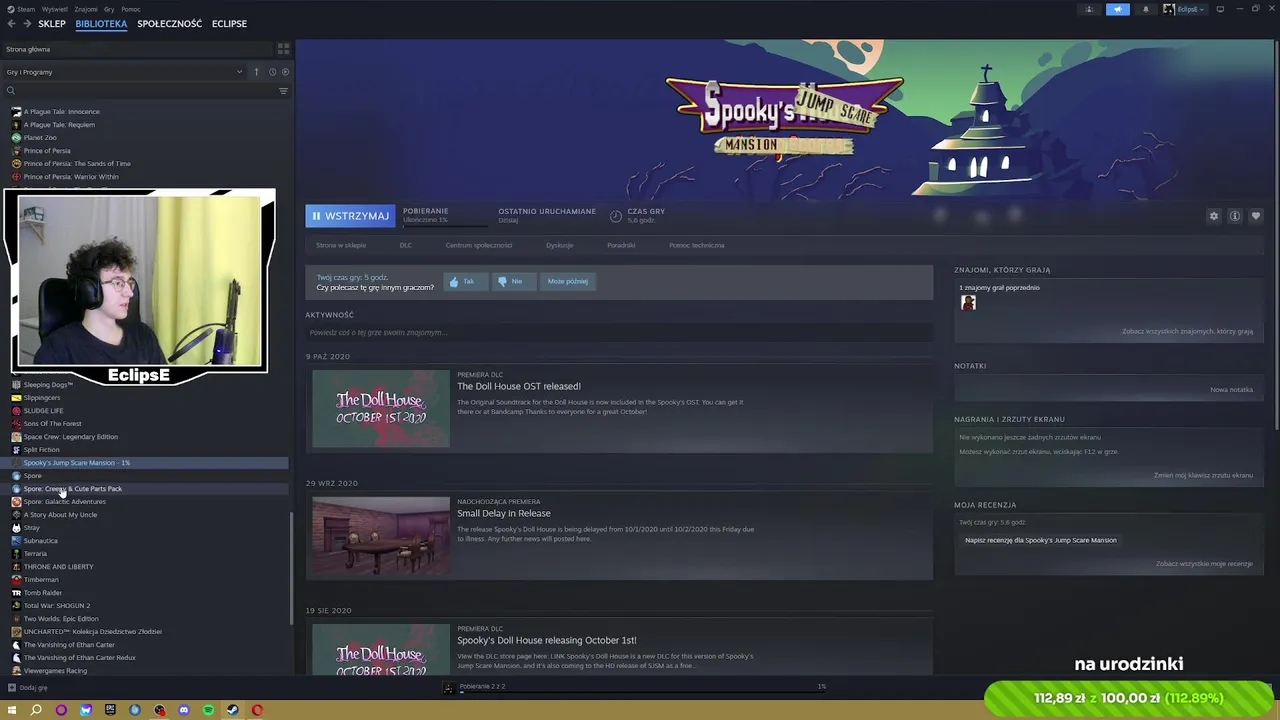Open advanced filters icon beside search
The width and height of the screenshot is (1280, 720).
[x=283, y=91]
